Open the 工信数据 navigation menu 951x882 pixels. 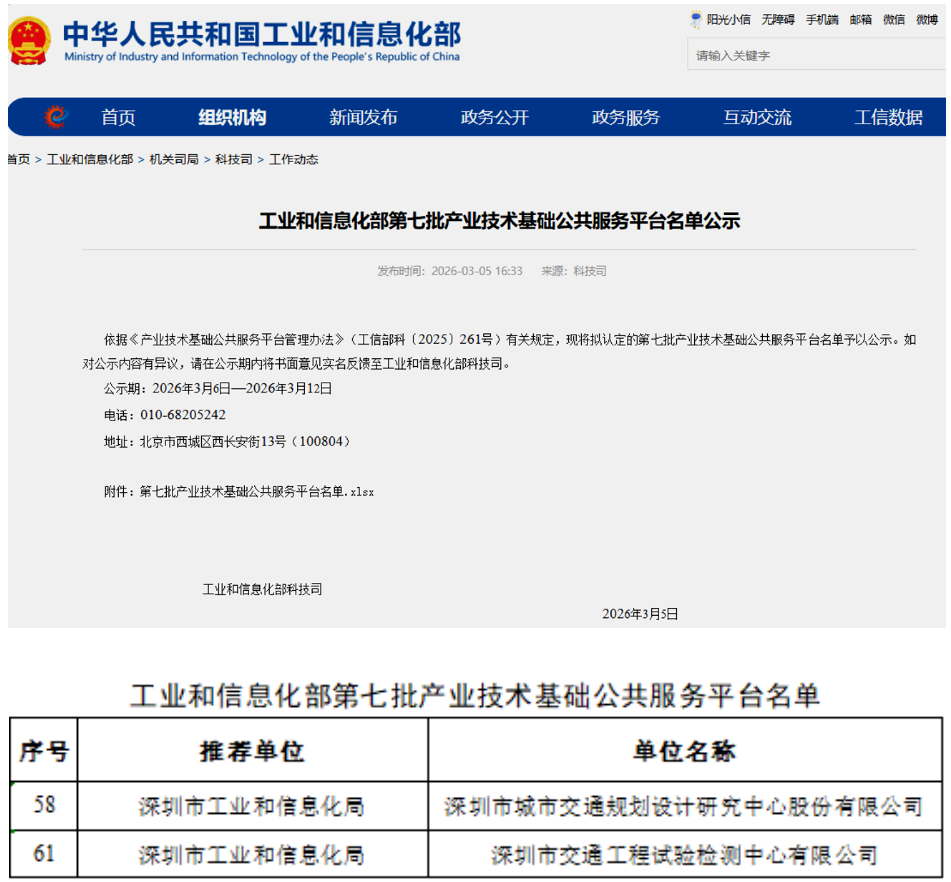pyautogui.click(x=889, y=117)
